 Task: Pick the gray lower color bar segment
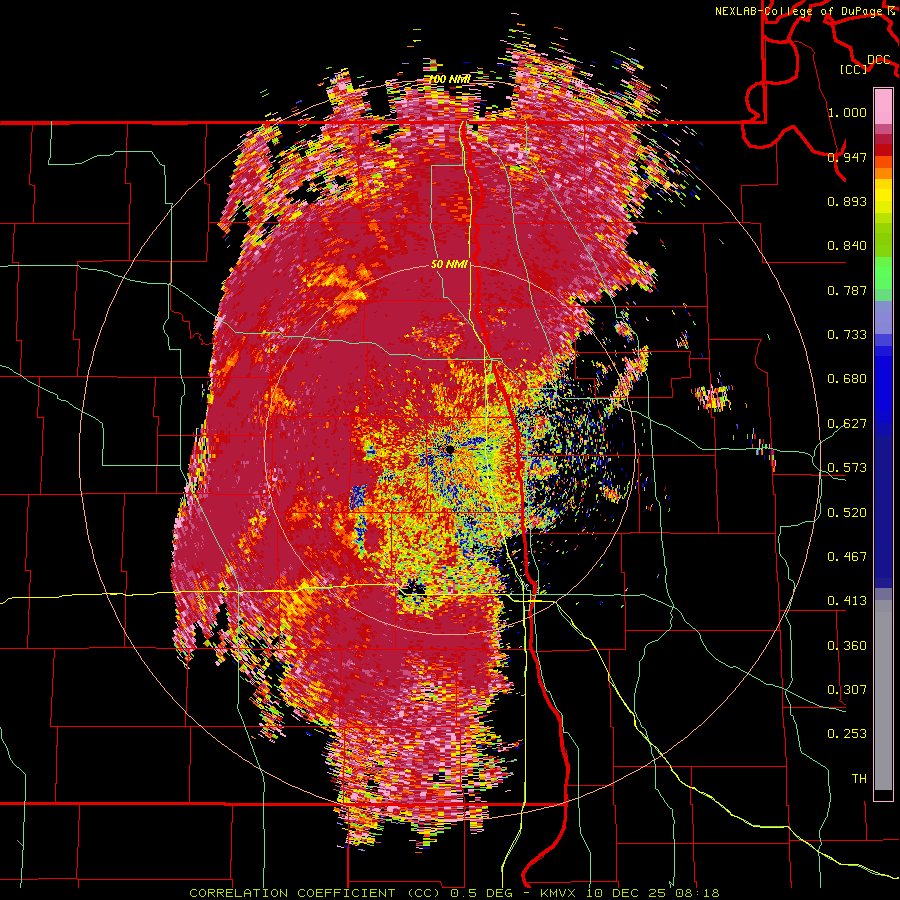(x=883, y=700)
